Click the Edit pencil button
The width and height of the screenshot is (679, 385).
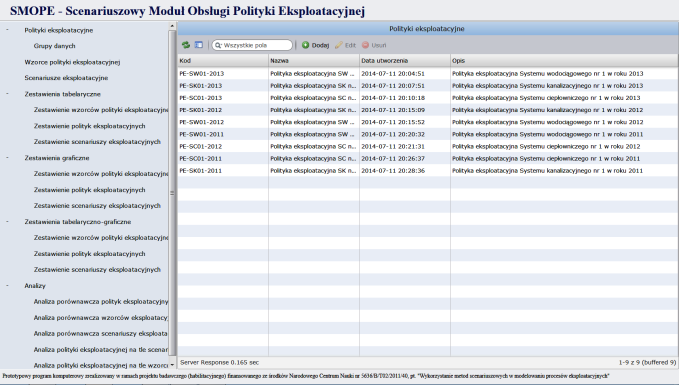346,45
